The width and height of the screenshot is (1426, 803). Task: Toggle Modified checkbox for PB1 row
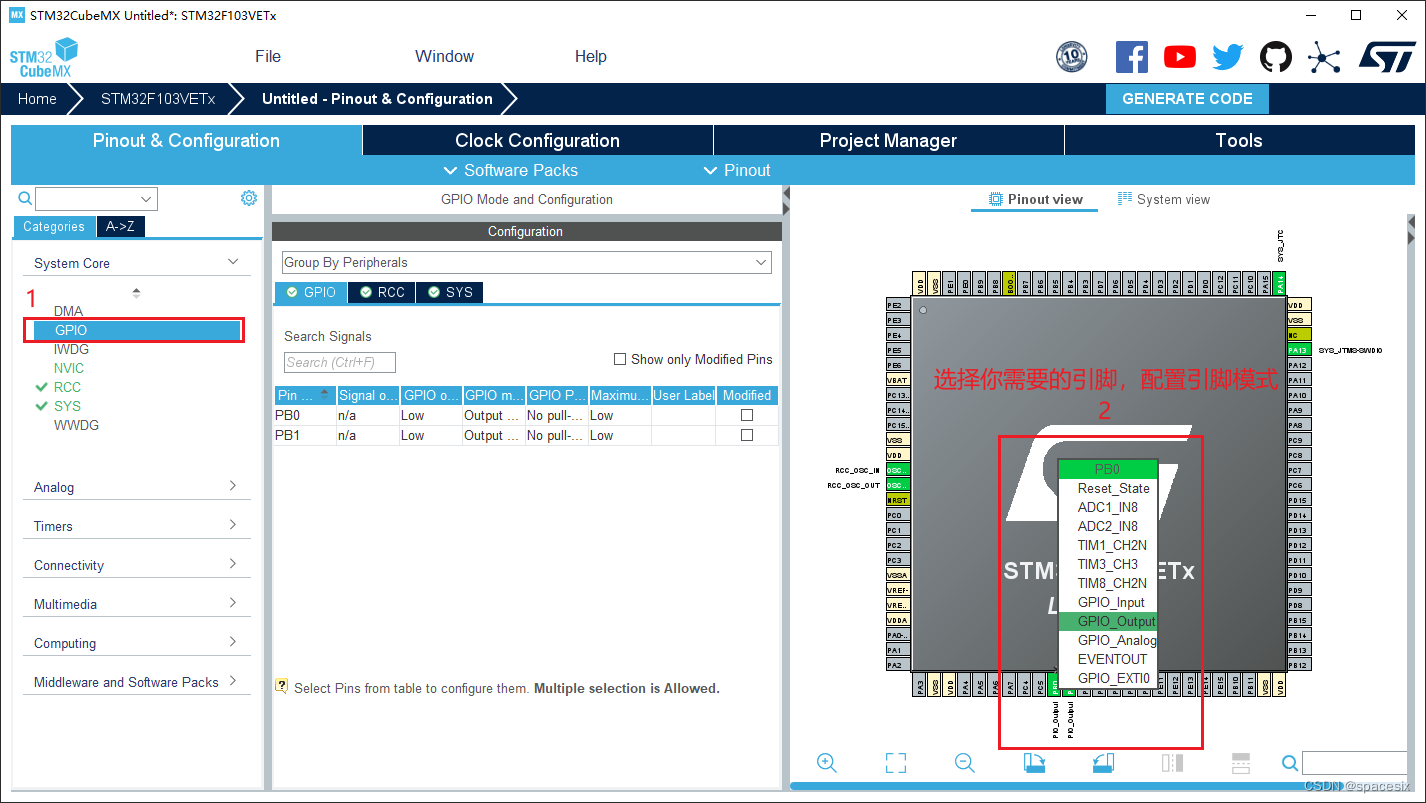746,435
